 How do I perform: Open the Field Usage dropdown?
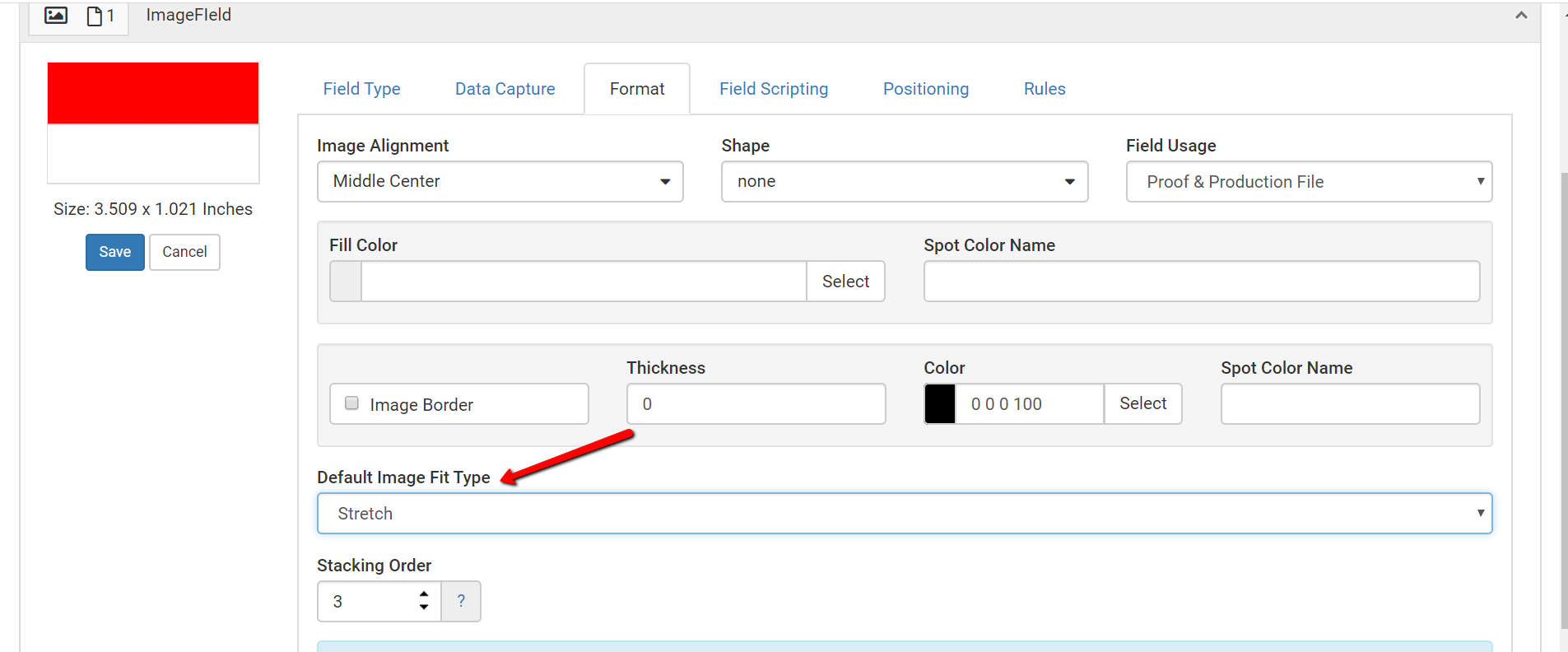(x=1309, y=181)
